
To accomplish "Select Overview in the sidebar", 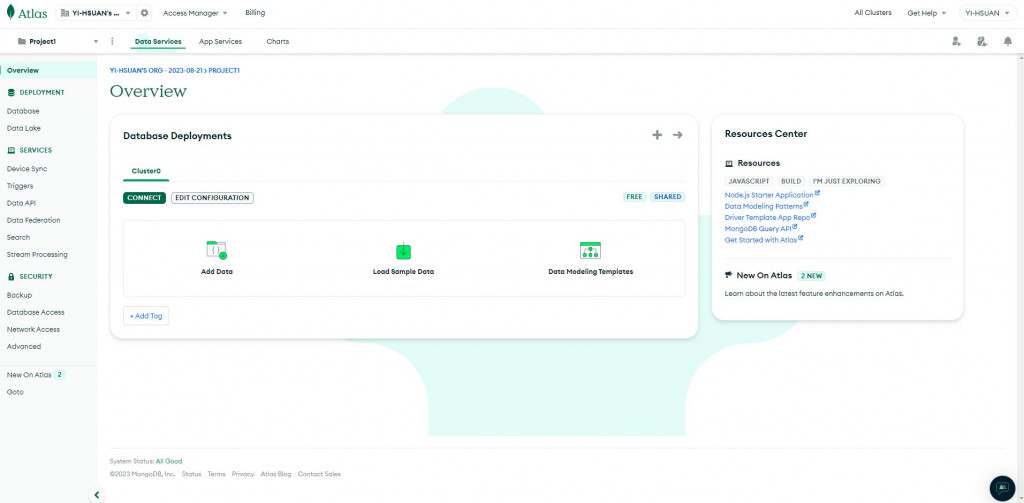I will [x=48, y=71].
